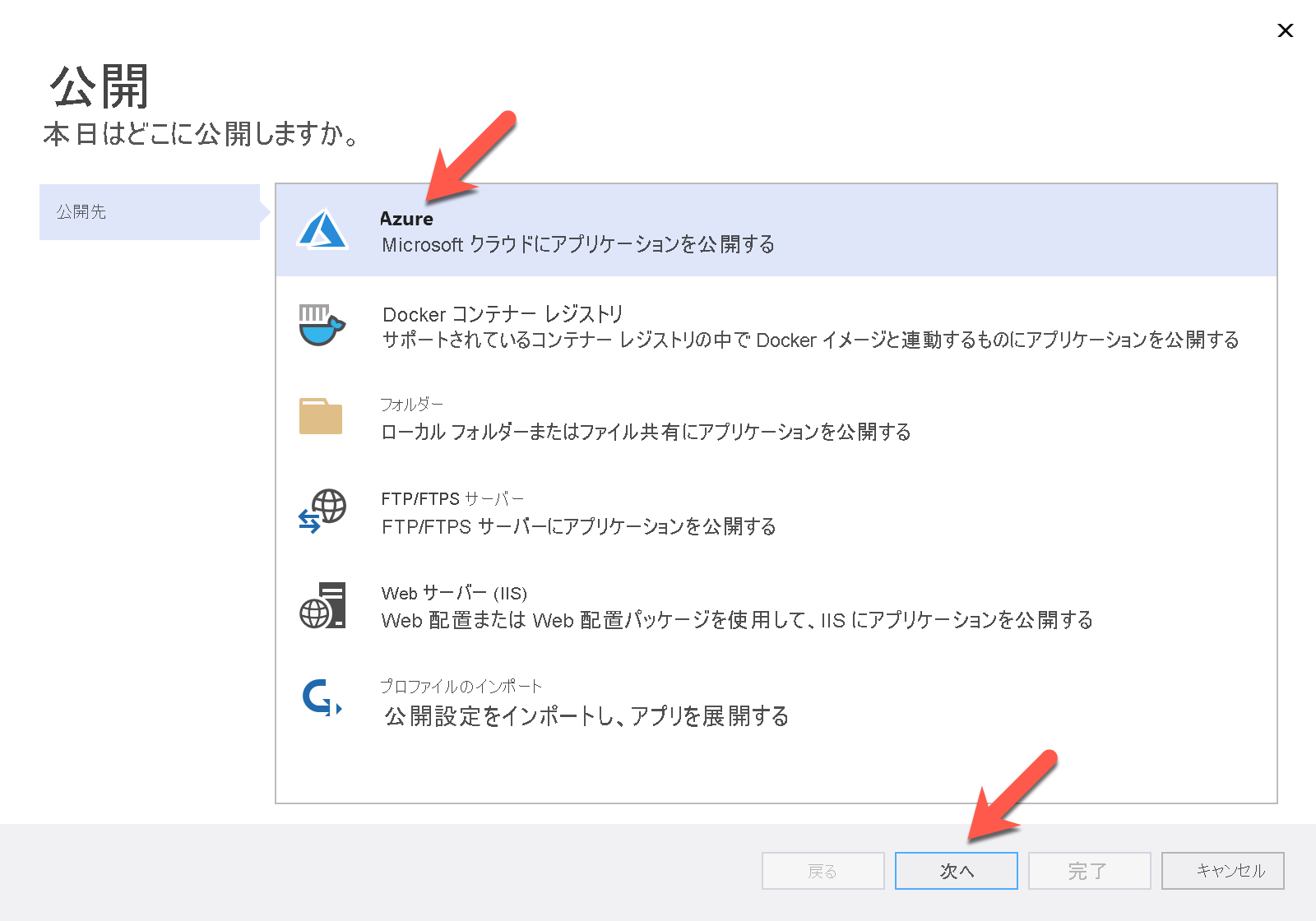This screenshot has height=921, width=1316.
Task: Click the Docker イメージ registry description text
Action: point(811,340)
